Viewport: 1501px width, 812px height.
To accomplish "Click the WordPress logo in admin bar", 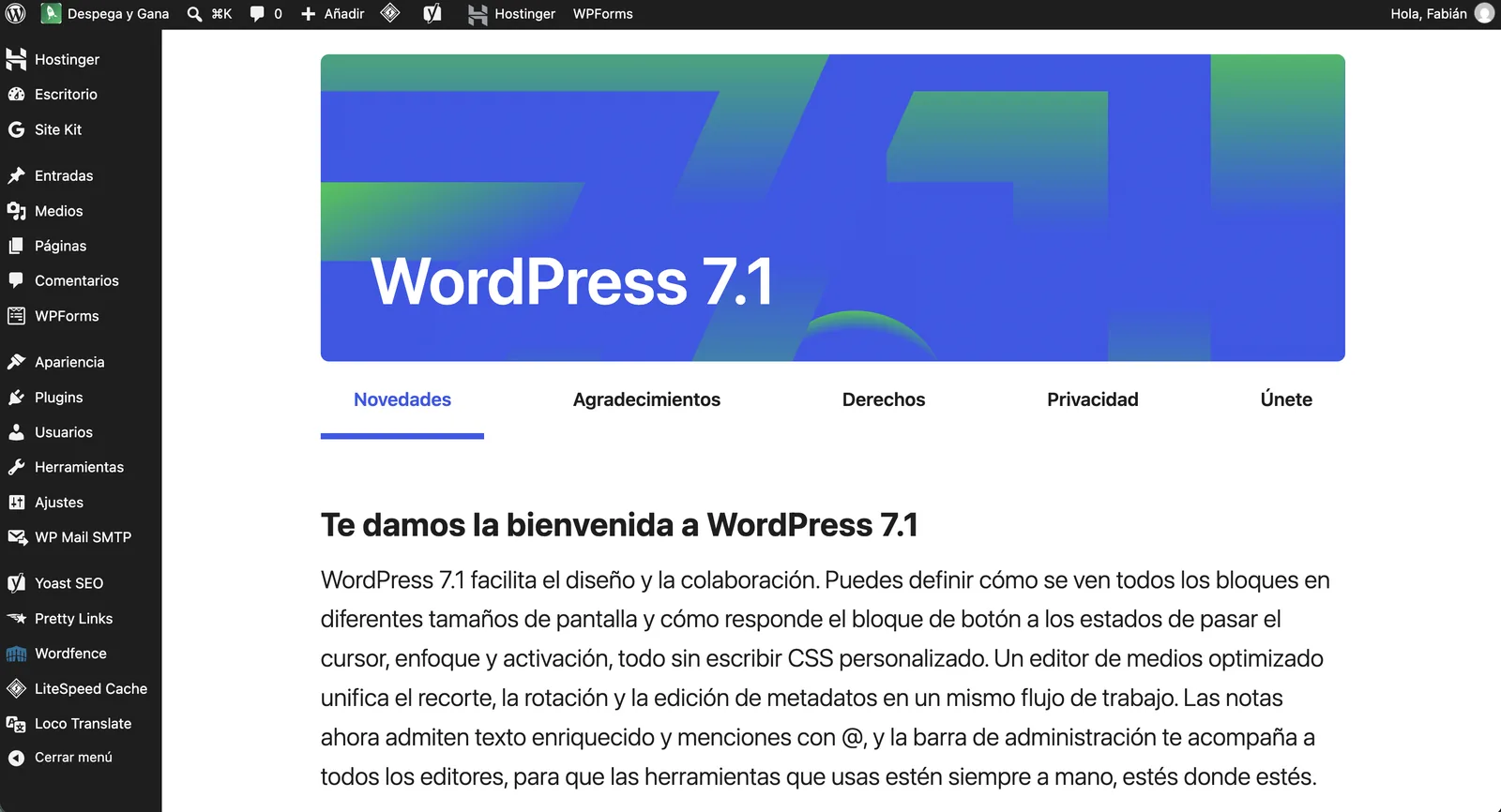I will tap(15, 14).
